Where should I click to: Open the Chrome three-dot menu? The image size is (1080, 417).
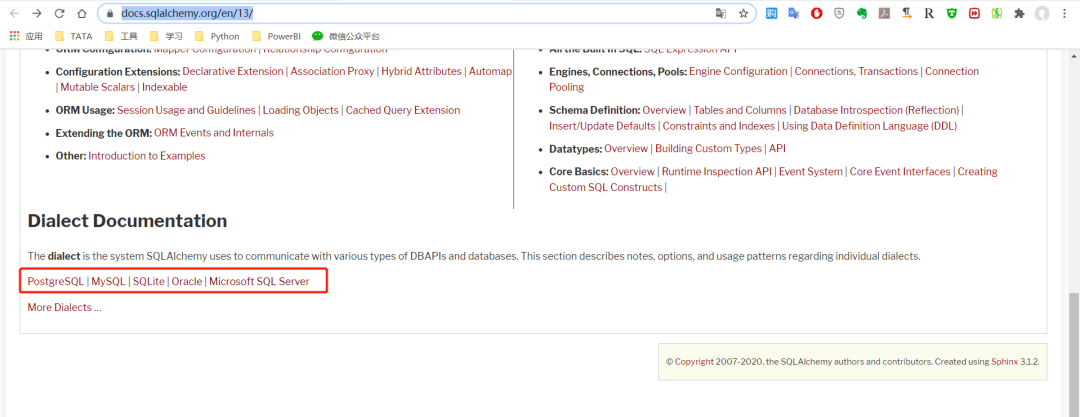tap(1066, 14)
